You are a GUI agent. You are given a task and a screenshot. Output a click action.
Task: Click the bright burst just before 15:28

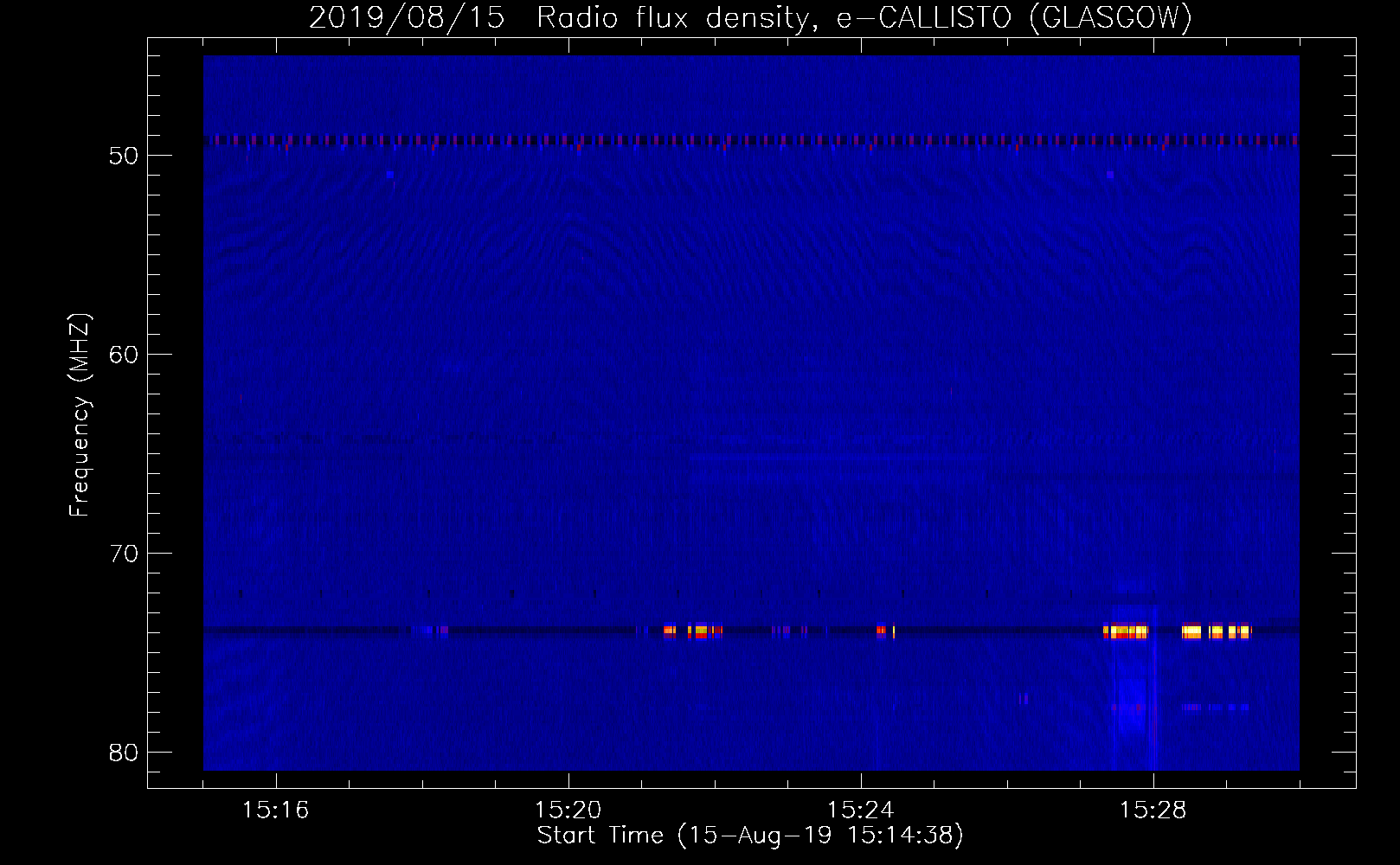pyautogui.click(x=1126, y=631)
